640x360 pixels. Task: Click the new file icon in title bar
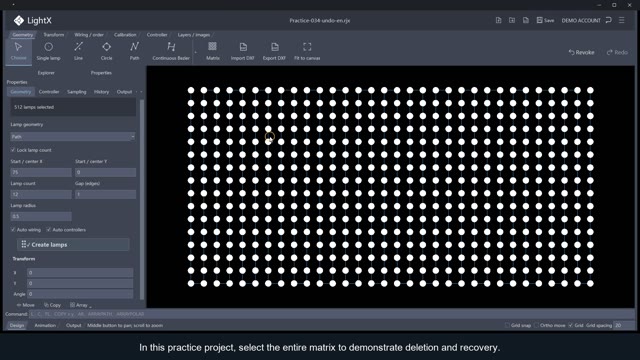tap(498, 20)
